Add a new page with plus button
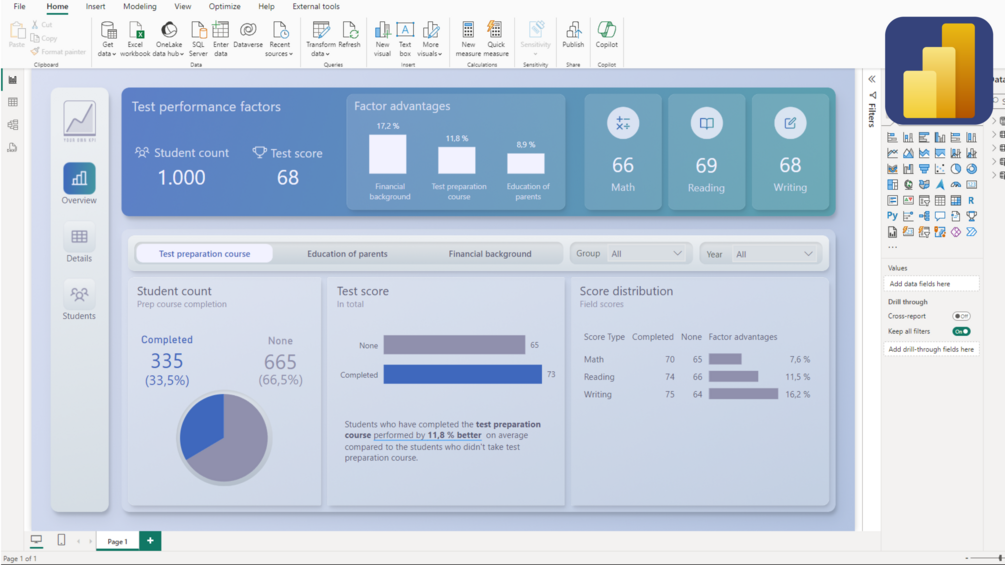Viewport: 1005px width, 565px height. point(150,541)
